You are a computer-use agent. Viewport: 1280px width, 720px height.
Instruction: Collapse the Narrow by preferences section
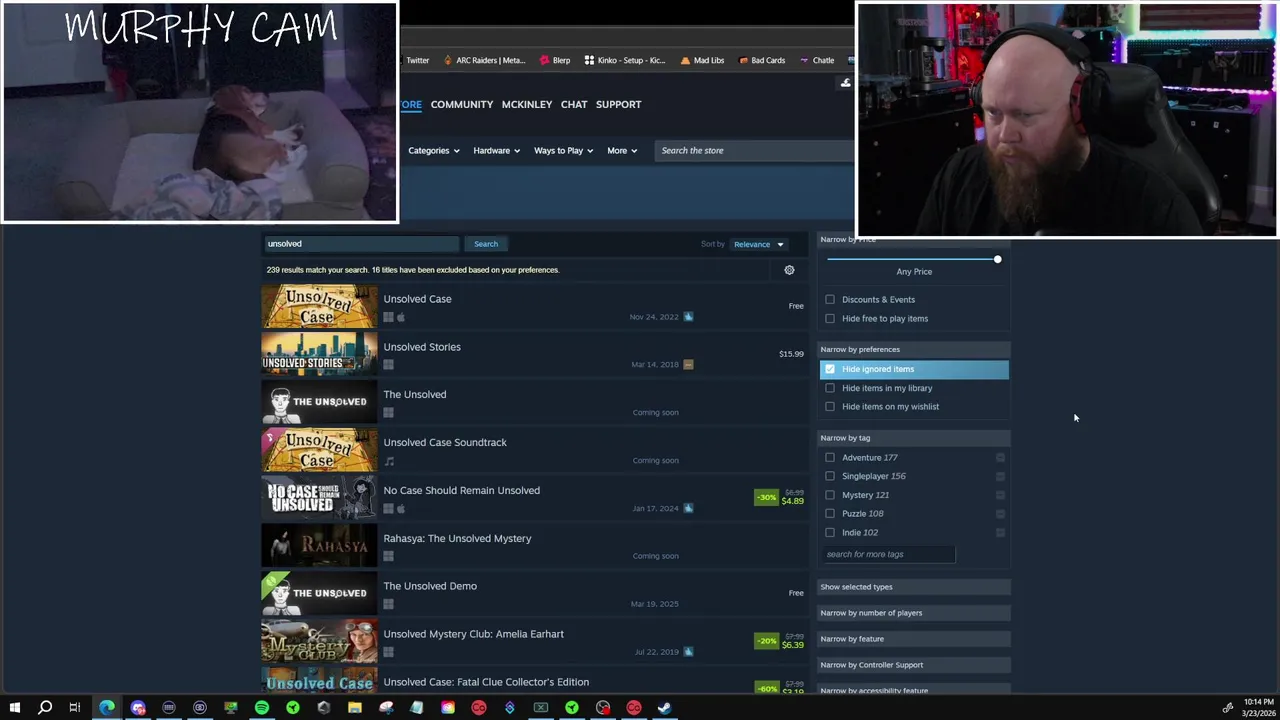point(914,350)
